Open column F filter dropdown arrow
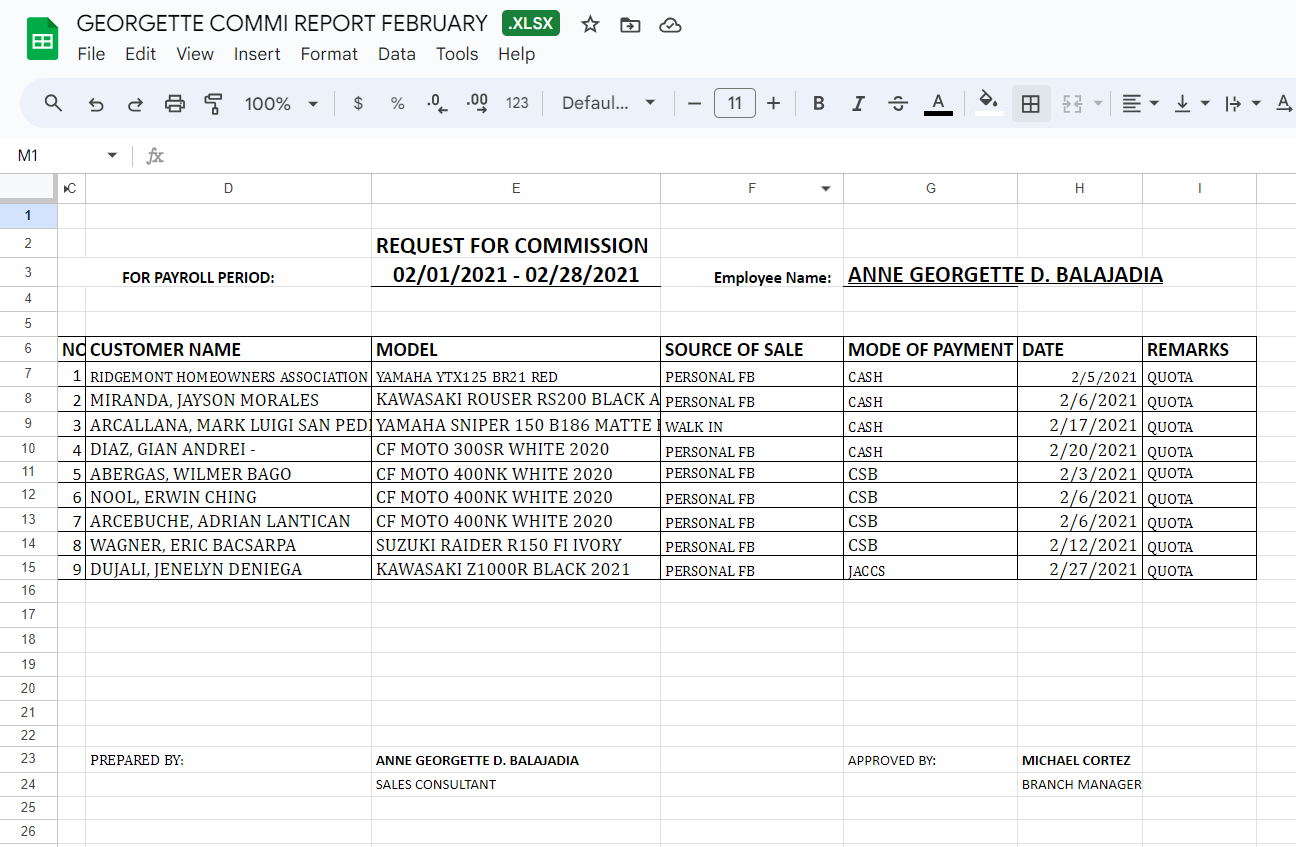Screen dimensions: 1296x847 coord(826,188)
